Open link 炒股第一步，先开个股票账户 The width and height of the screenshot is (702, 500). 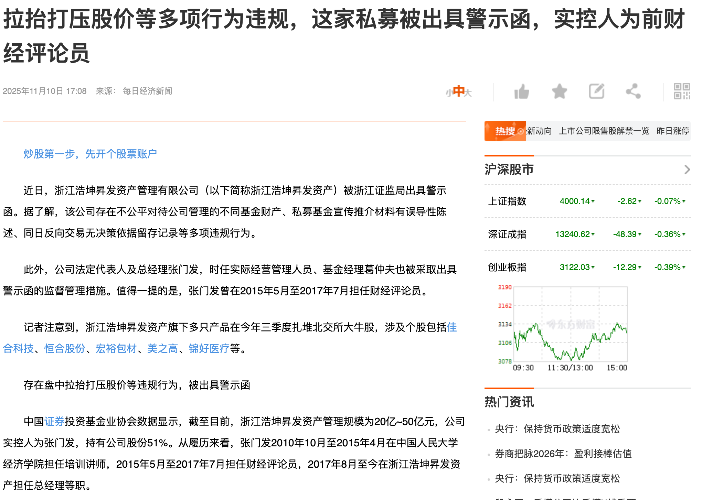90,154
